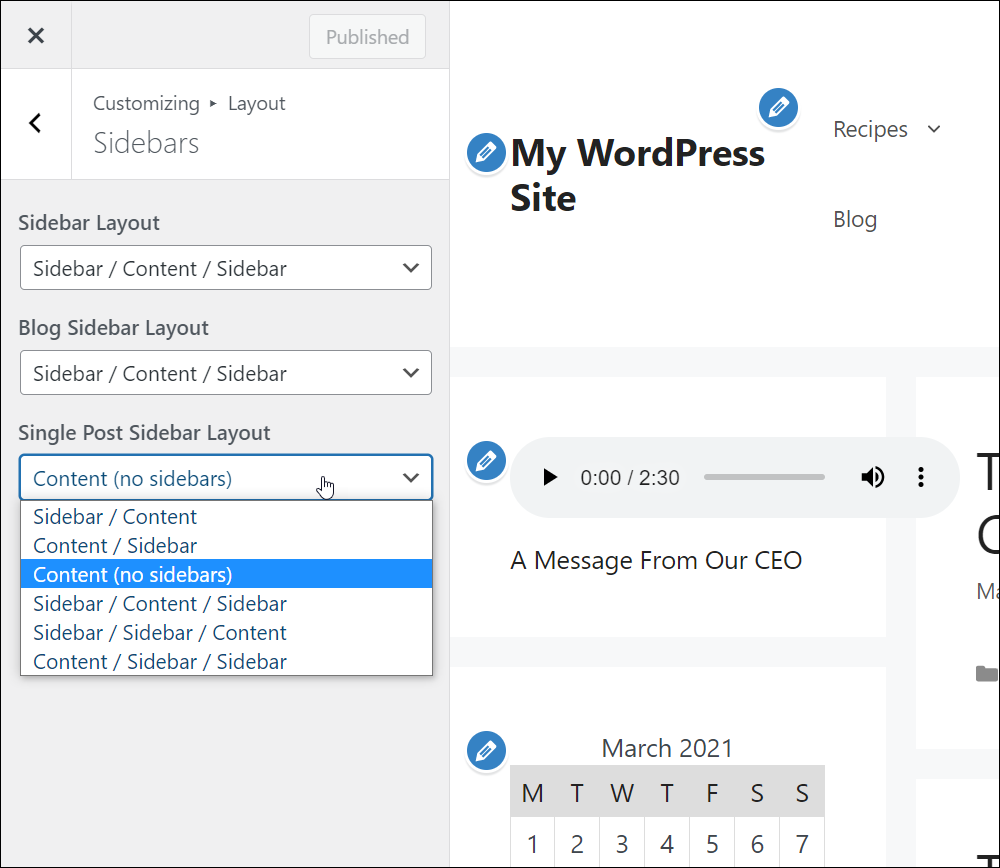Viewport: 1000px width, 868px height.
Task: Expand the Recipes submenu arrow
Action: click(934, 129)
